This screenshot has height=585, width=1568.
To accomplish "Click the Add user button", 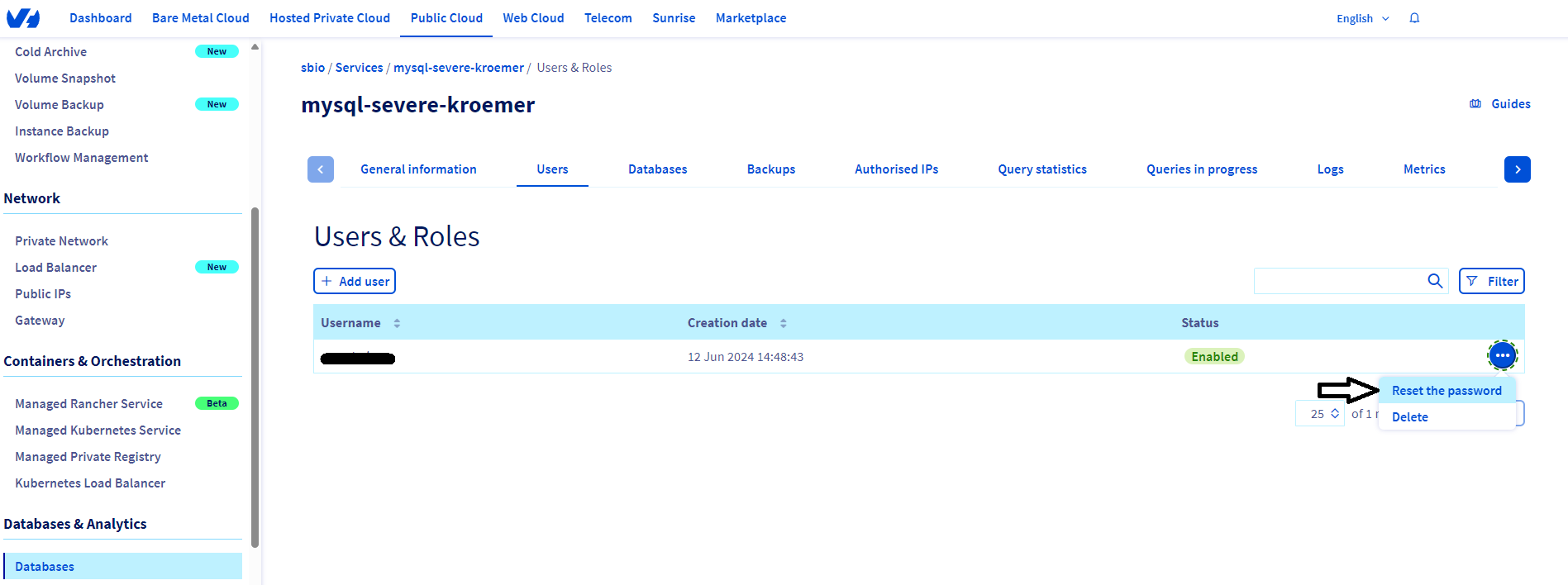I will click(x=355, y=281).
